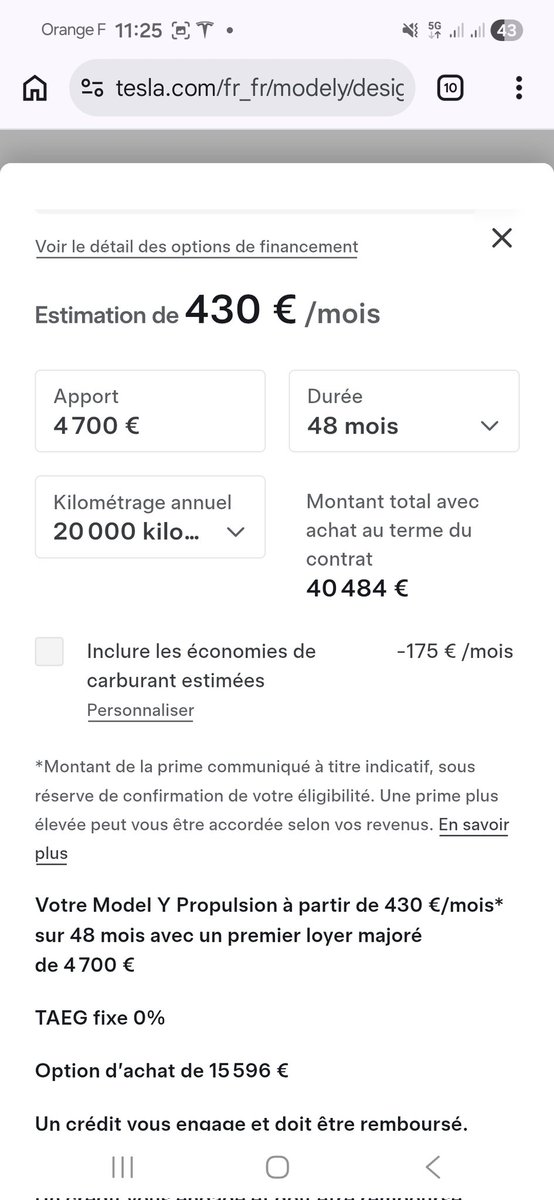The height and width of the screenshot is (1200, 554).
Task: Tap the Android back navigation arrow
Action: [x=433, y=1166]
